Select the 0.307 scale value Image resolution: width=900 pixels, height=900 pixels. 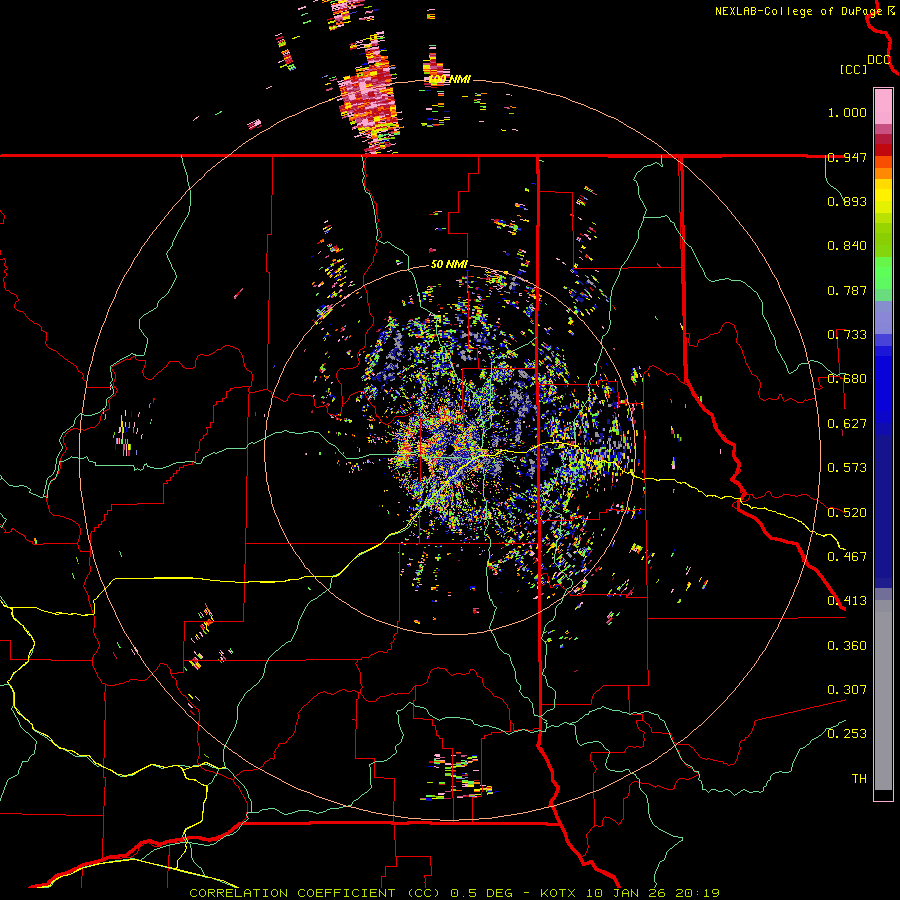847,690
